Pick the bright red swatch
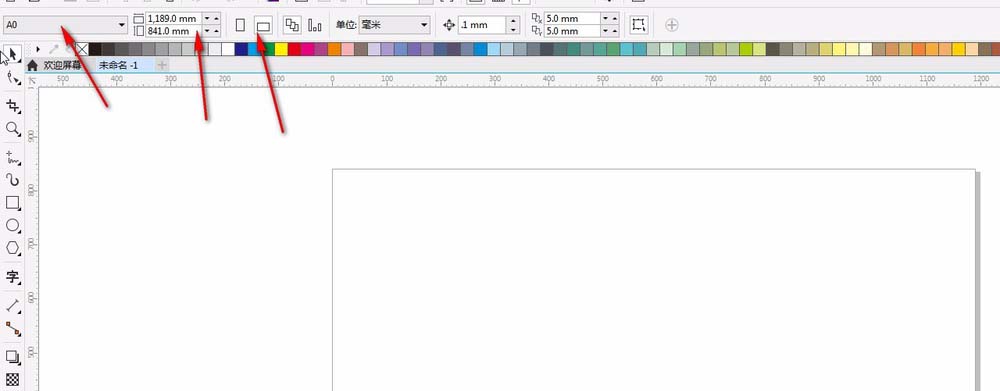The height and width of the screenshot is (391, 1000). [295, 49]
